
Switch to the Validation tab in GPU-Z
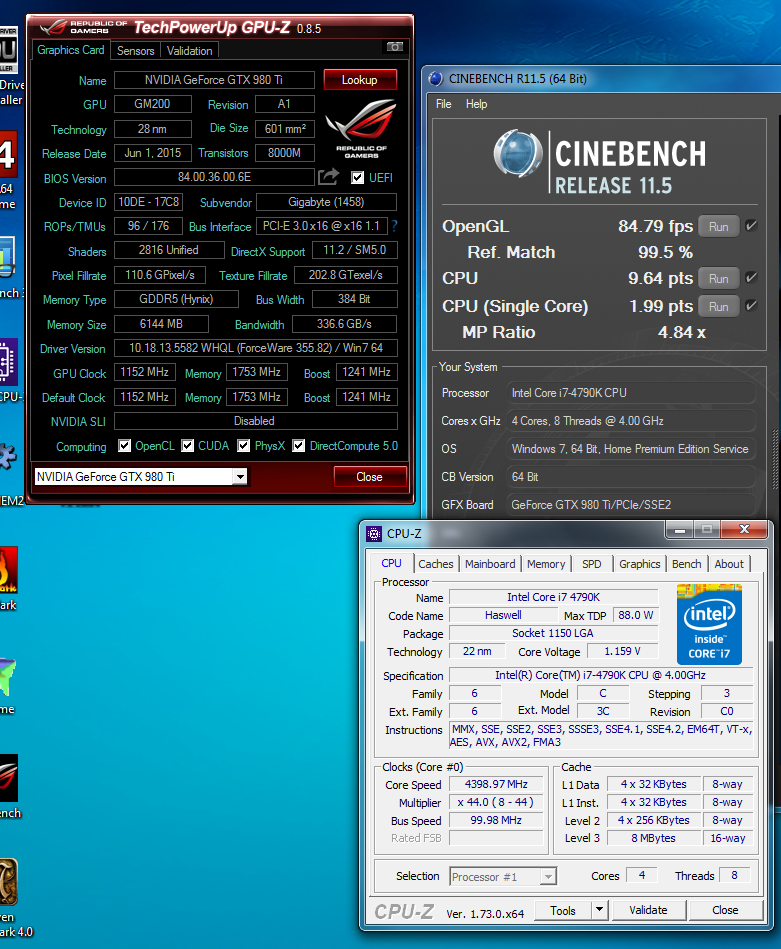tap(189, 51)
